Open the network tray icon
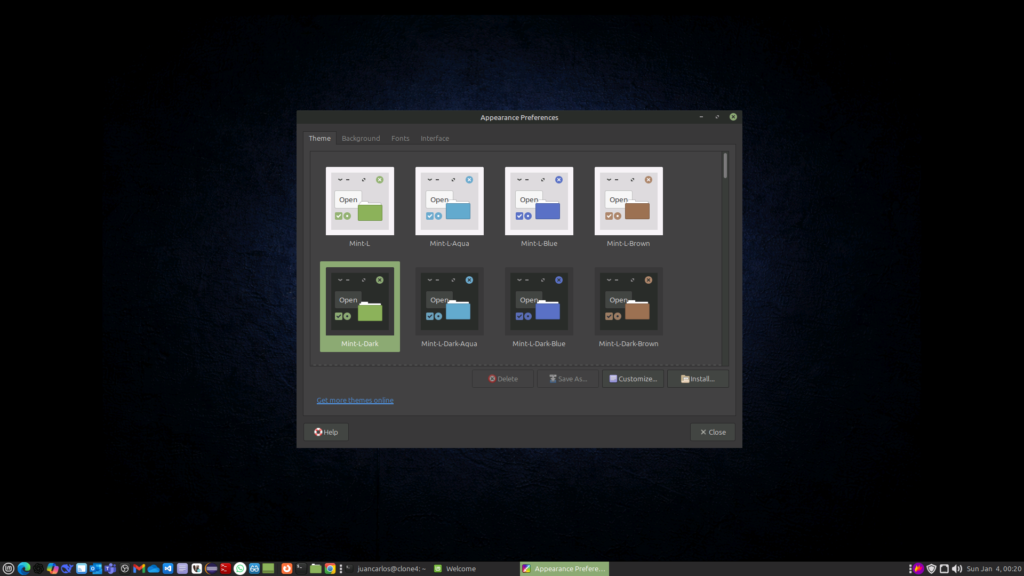The height and width of the screenshot is (576, 1024). 944,569
